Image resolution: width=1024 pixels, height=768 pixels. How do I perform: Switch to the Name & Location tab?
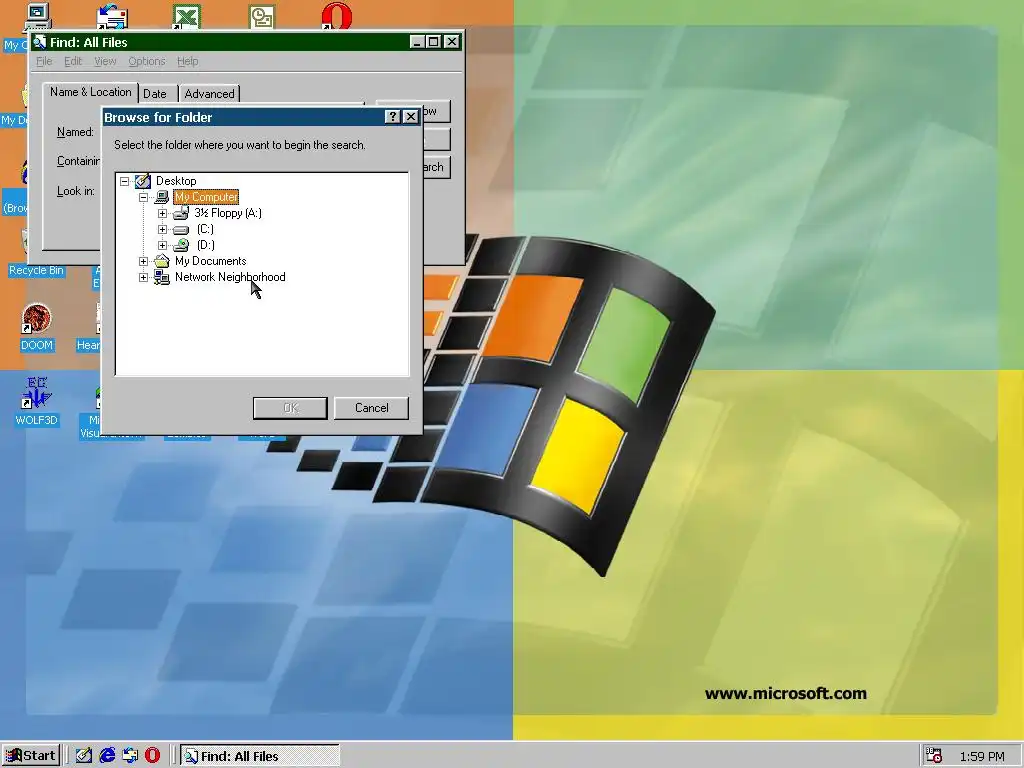(x=91, y=92)
